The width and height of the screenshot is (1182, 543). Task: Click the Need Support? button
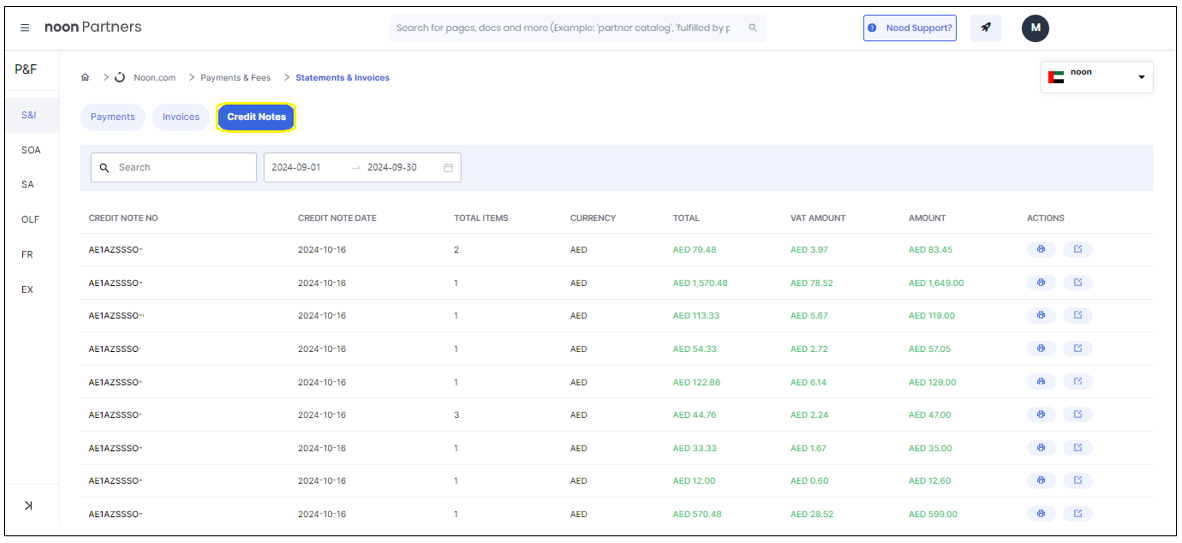pos(910,27)
